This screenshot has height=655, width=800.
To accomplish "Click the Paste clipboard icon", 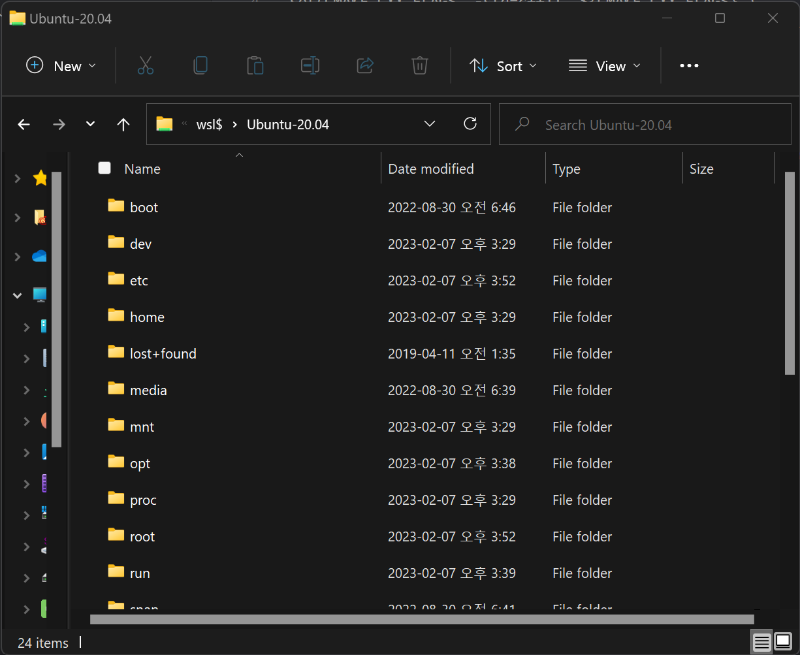I will click(x=255, y=66).
